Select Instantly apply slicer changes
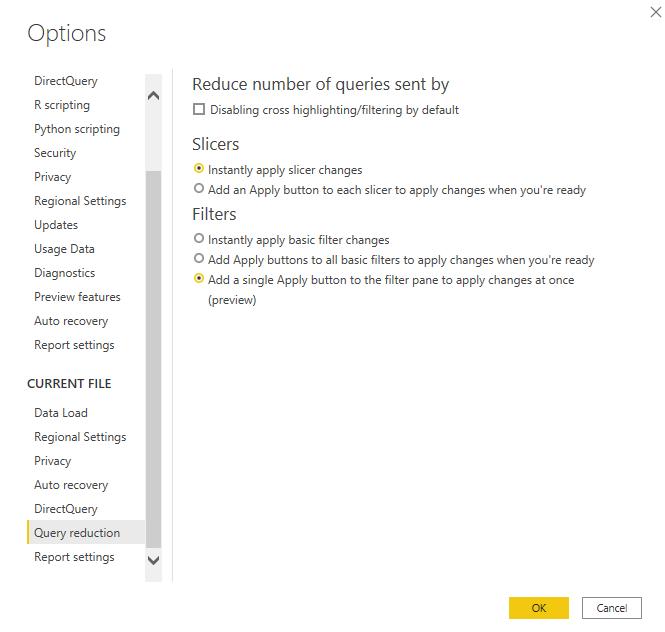Image resolution: width=665 pixels, height=632 pixels. tap(199, 169)
